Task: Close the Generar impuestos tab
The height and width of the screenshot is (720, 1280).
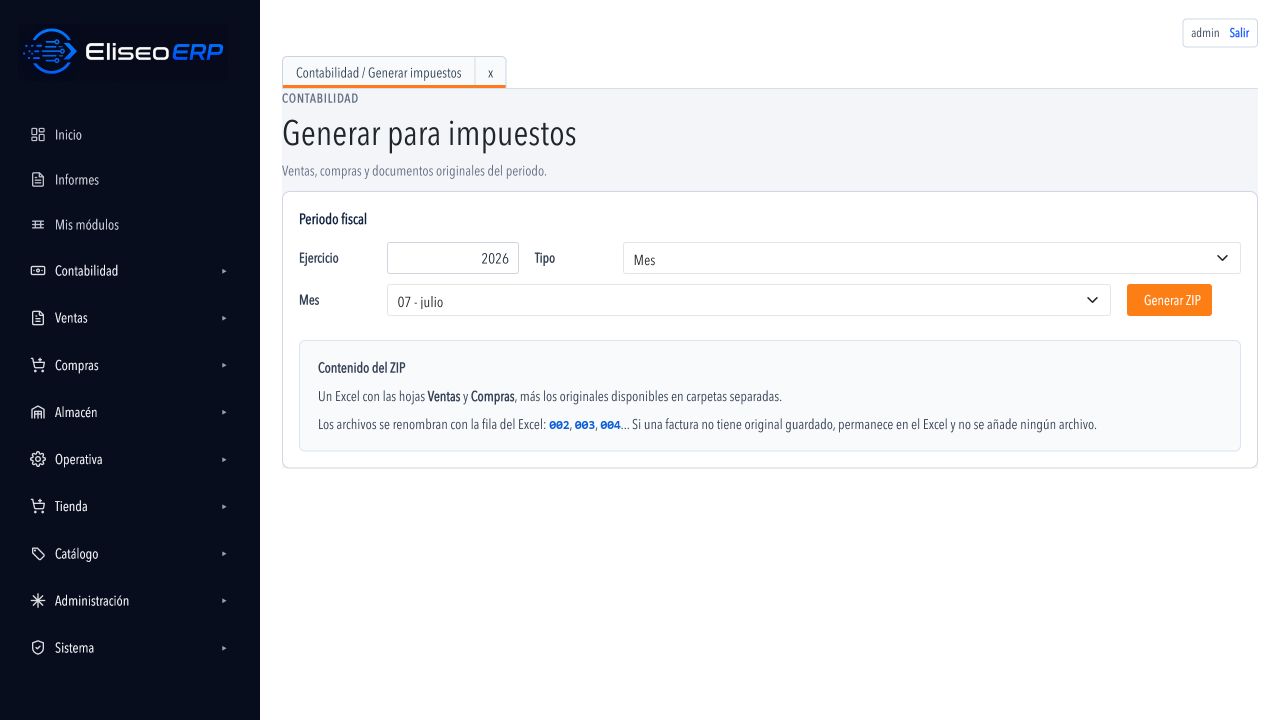Action: [490, 73]
